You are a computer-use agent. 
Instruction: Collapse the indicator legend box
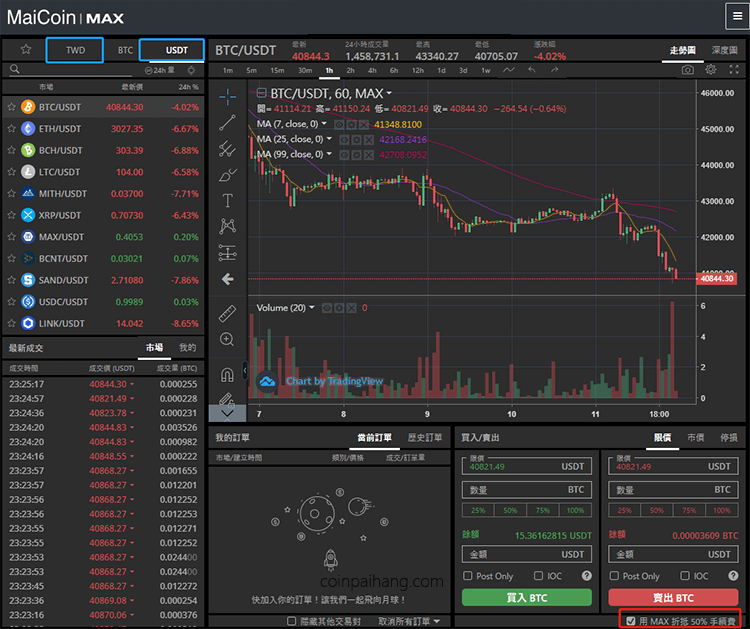pos(262,93)
